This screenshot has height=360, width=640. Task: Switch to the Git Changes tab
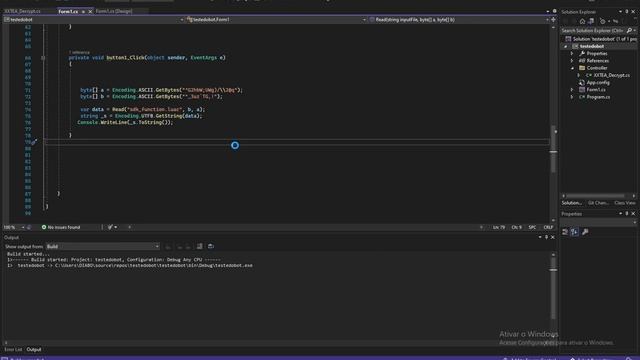pos(598,203)
